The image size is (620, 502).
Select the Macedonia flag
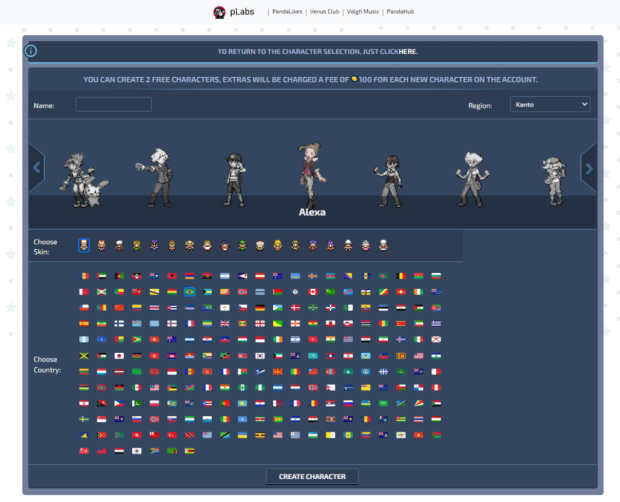[x=278, y=372]
